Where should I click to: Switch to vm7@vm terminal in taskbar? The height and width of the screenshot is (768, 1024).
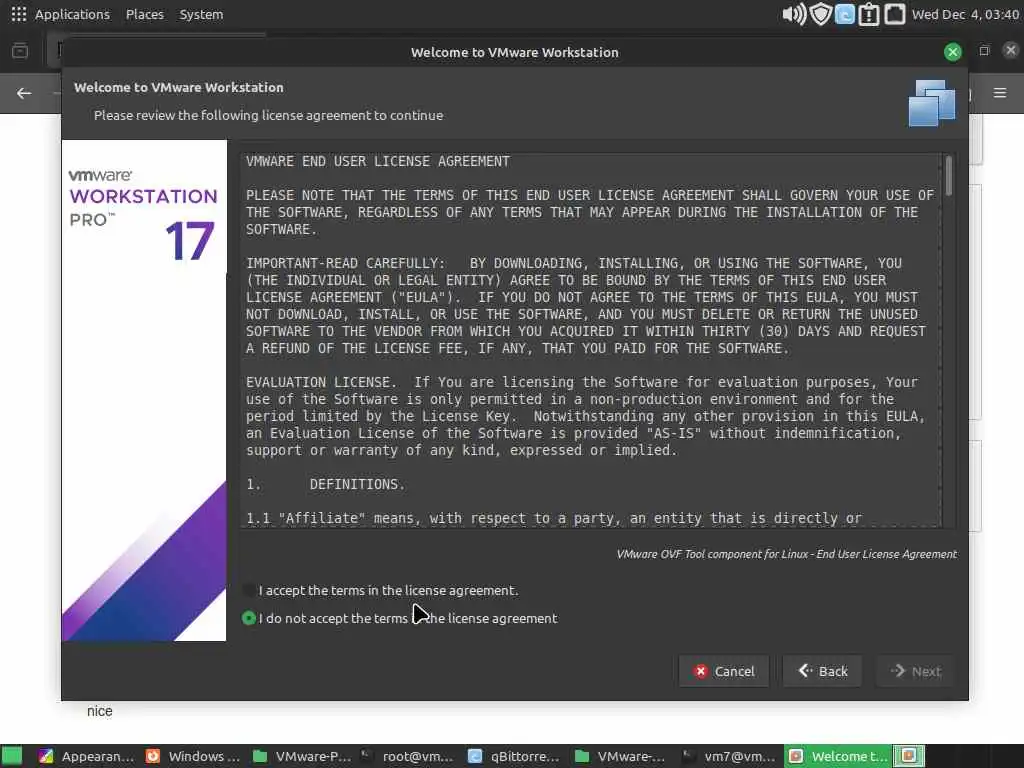(x=729, y=756)
